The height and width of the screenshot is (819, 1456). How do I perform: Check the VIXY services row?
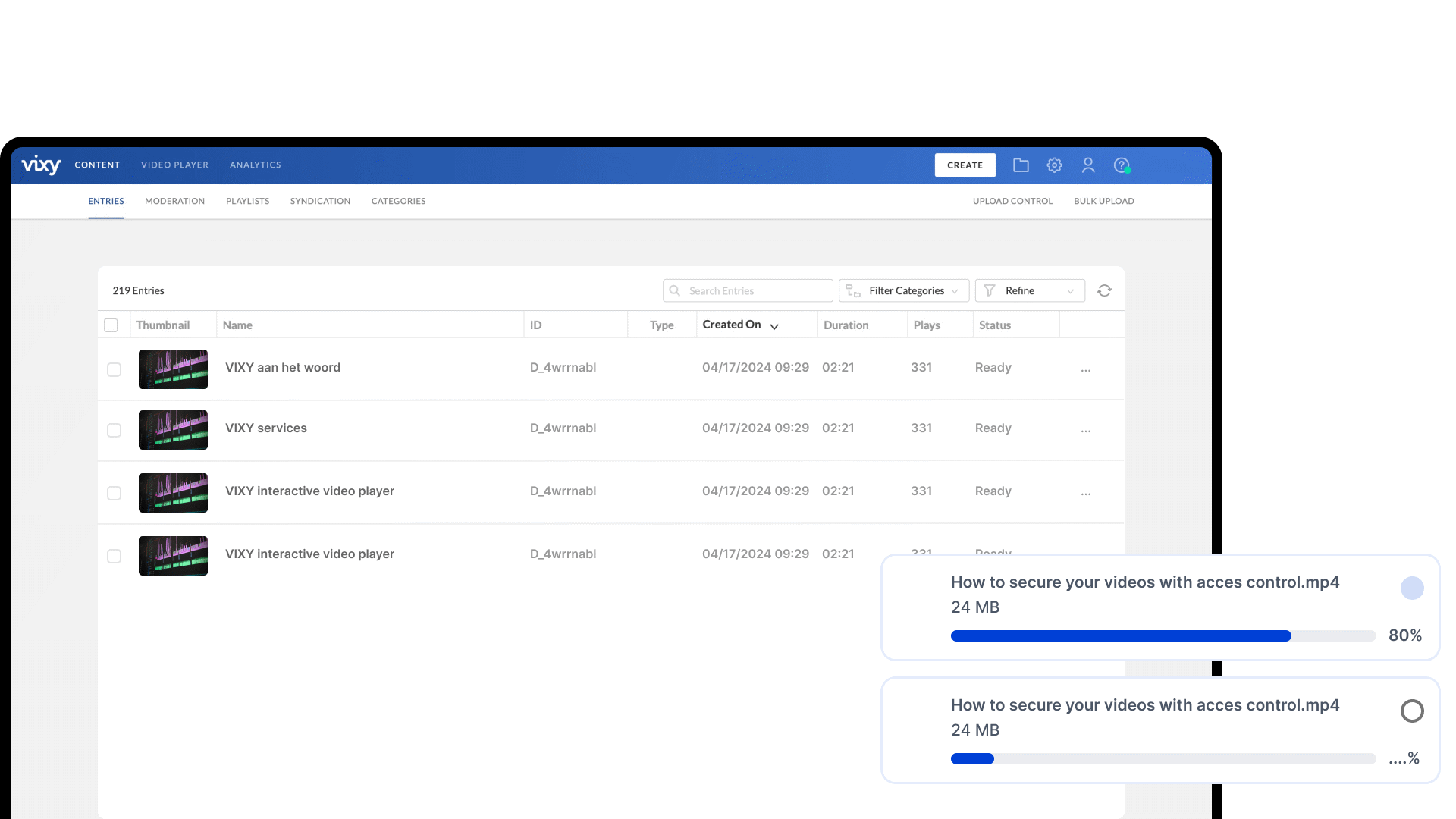click(114, 430)
